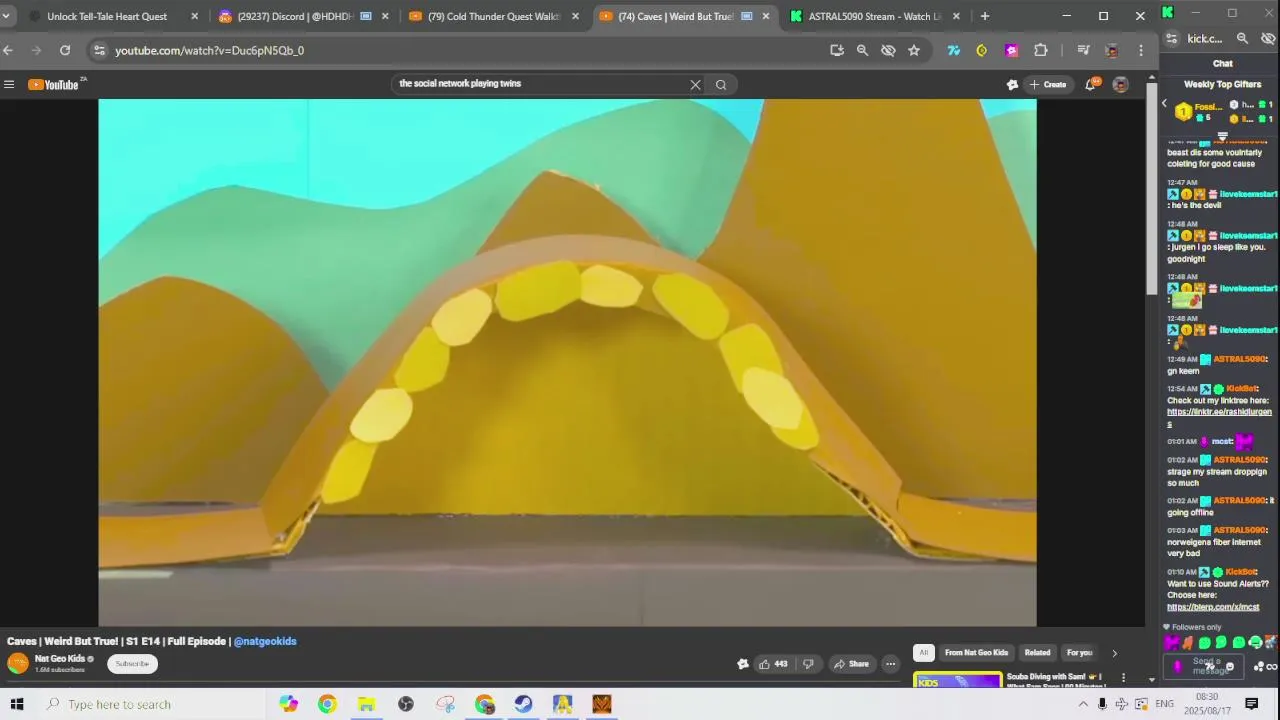Open YouTube account avatar menu
The width and height of the screenshot is (1280, 720).
pyautogui.click(x=1120, y=84)
